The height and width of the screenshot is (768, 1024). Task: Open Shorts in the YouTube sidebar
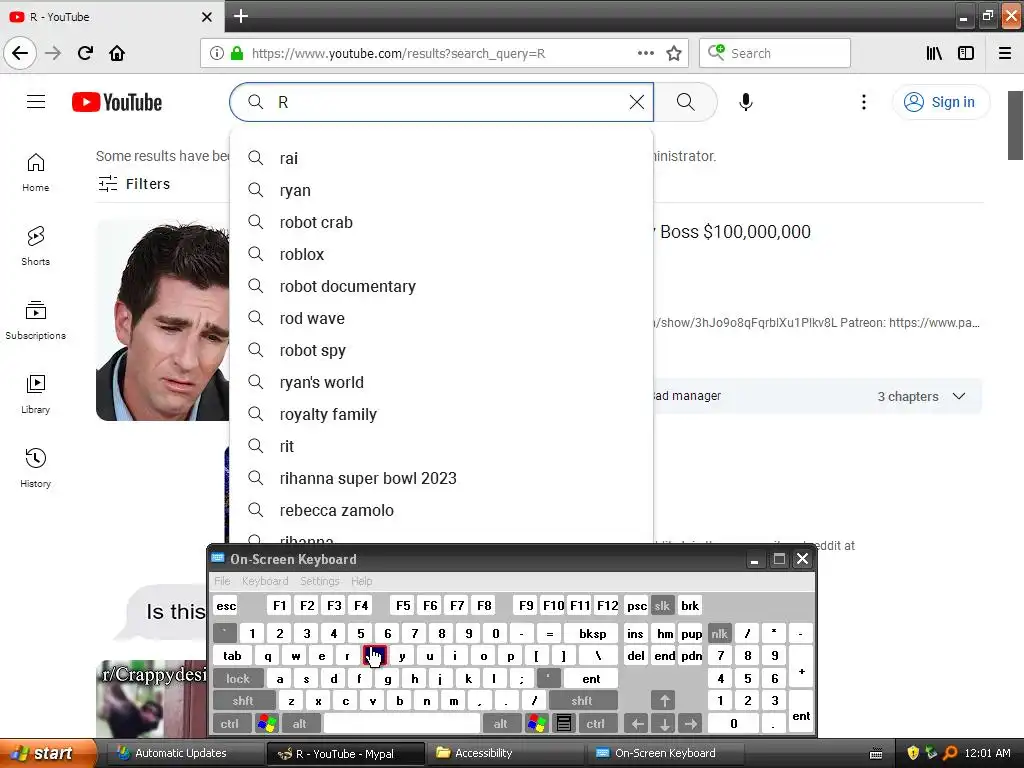(35, 246)
